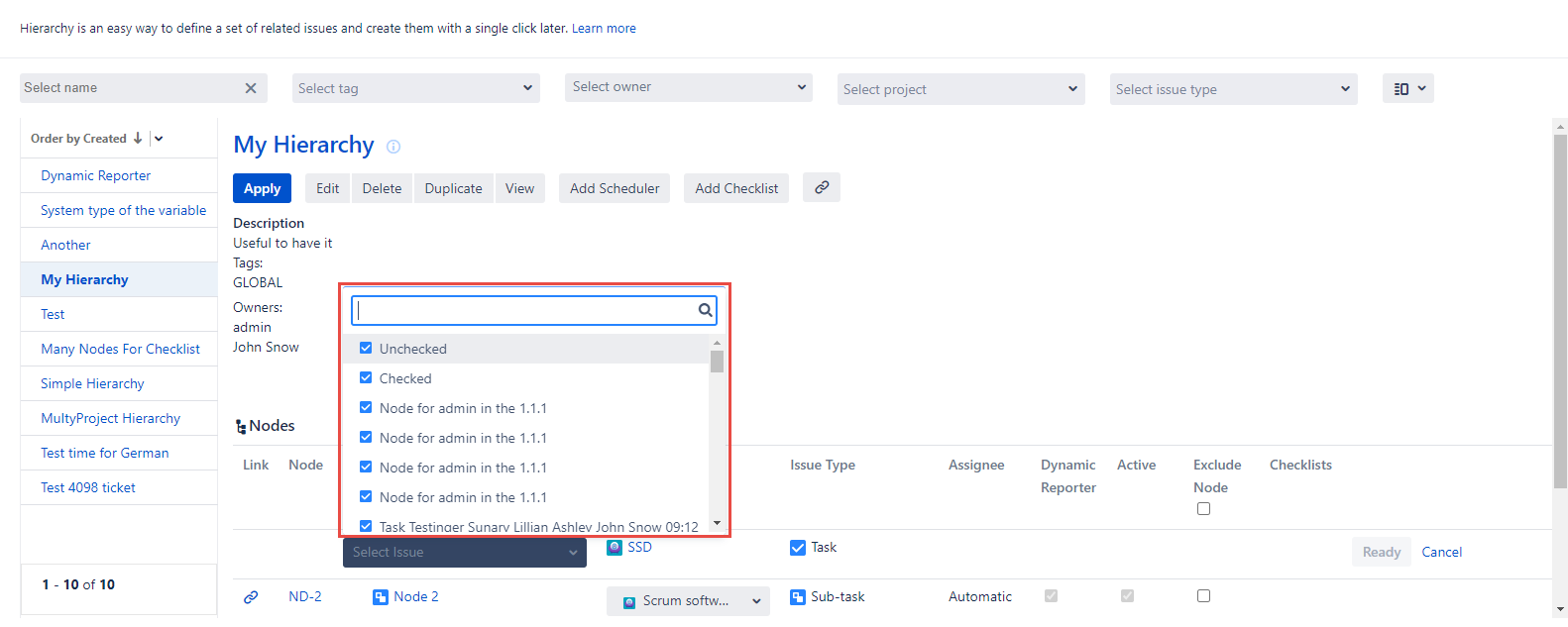Tick the Exclude Node header checkbox
Screen dimensions: 1568x627
click(1203, 508)
